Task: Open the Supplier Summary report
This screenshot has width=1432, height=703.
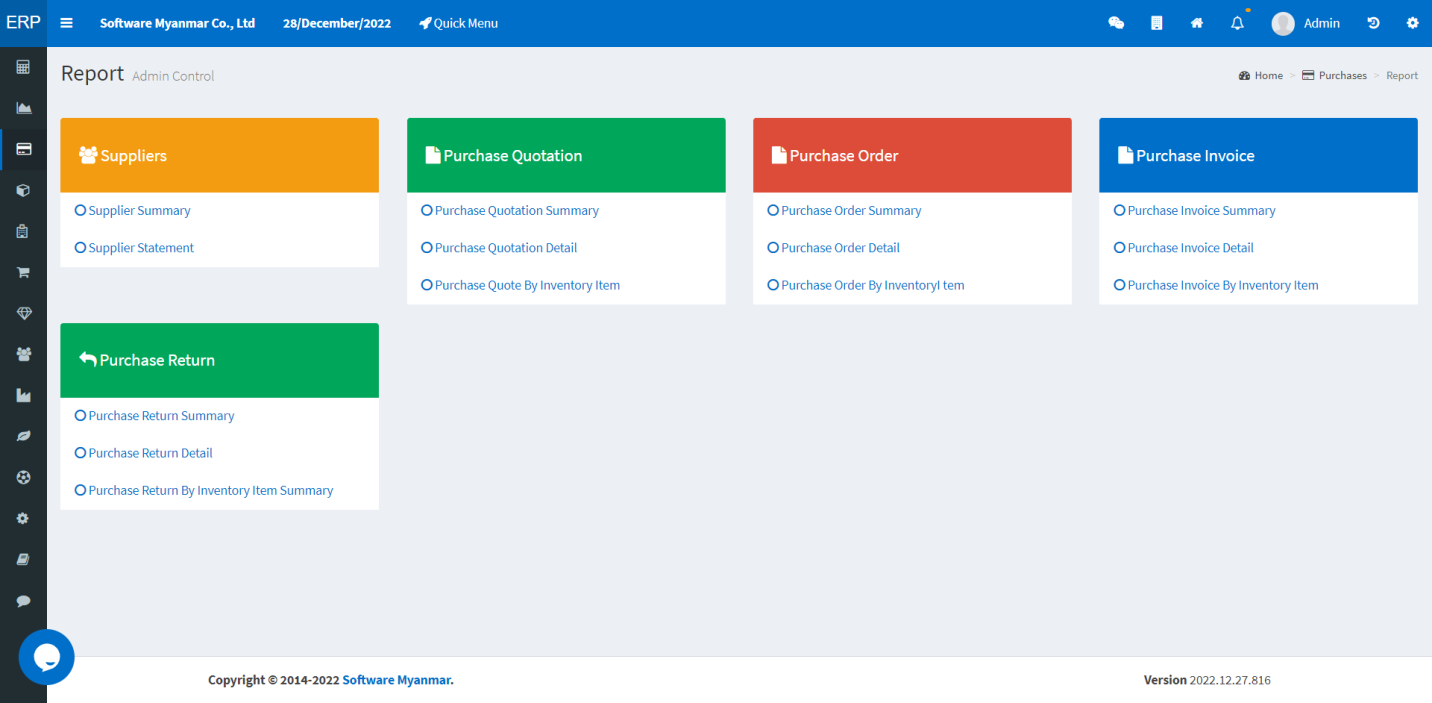Action: coord(132,211)
